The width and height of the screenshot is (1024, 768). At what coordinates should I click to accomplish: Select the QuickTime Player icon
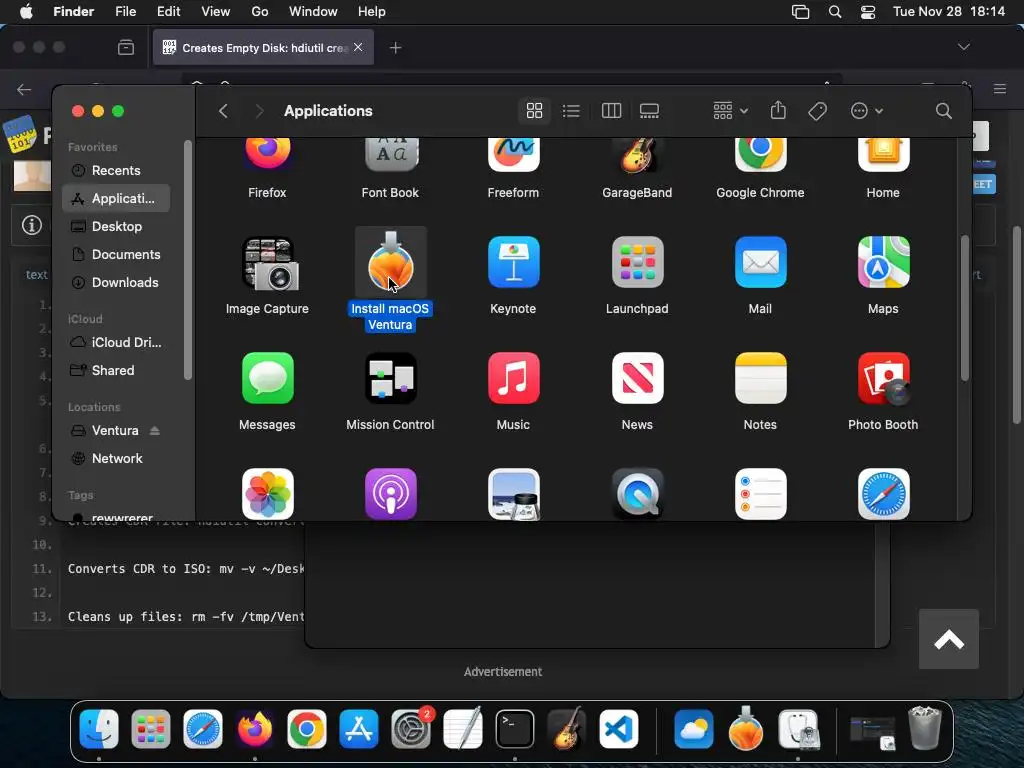click(637, 494)
